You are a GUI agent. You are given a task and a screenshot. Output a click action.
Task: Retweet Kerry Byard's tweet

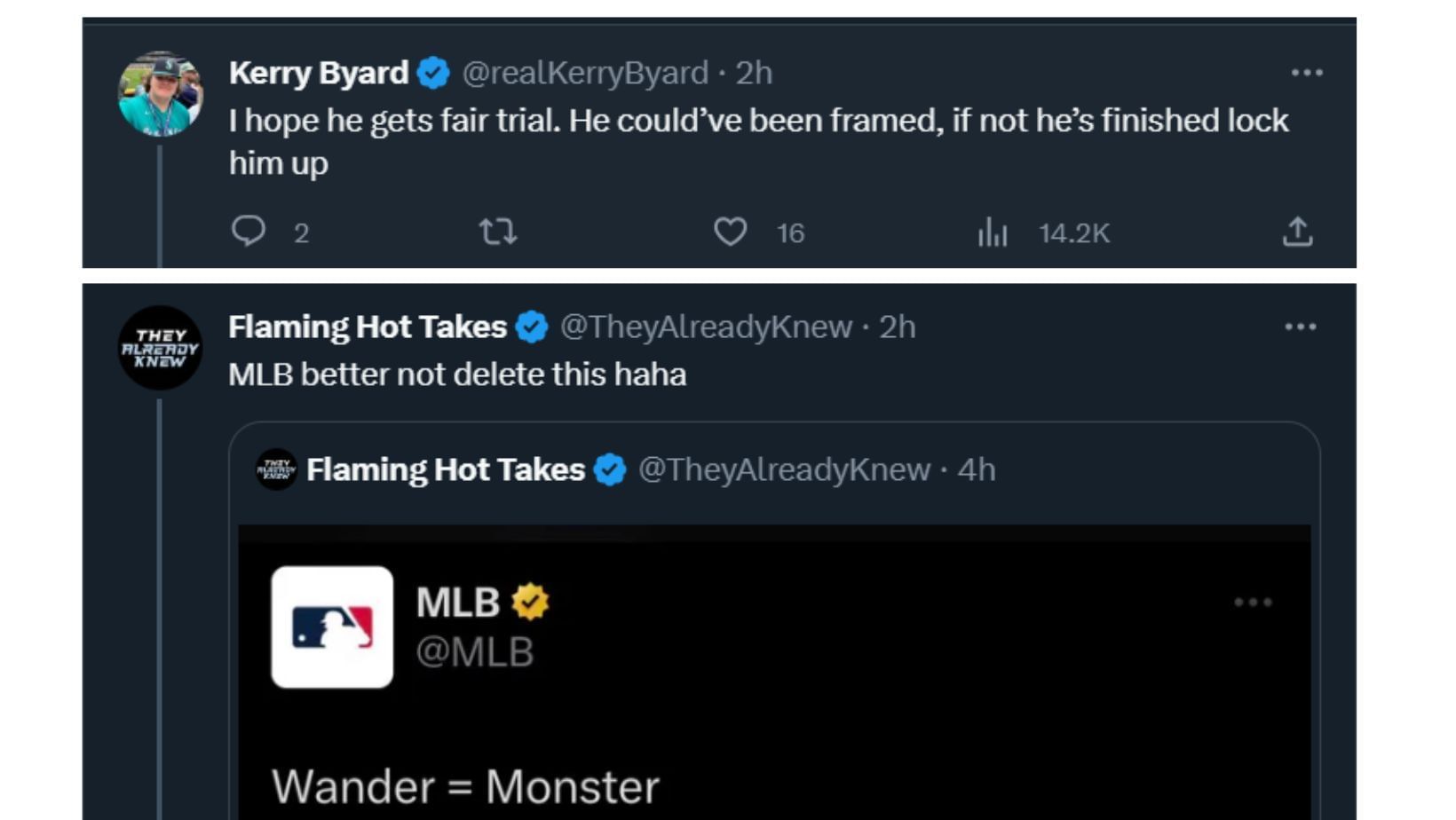497,232
